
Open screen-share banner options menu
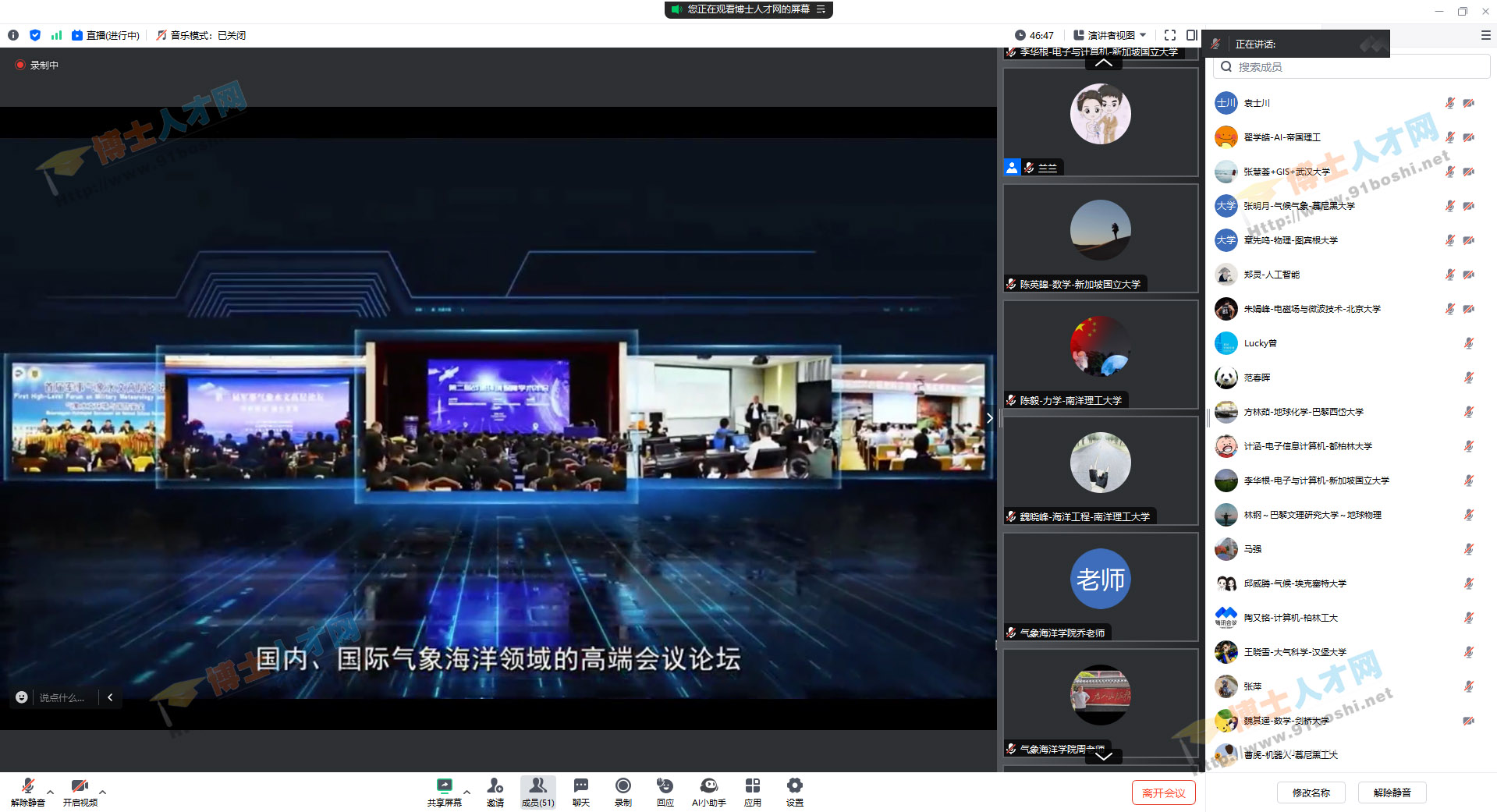point(821,9)
